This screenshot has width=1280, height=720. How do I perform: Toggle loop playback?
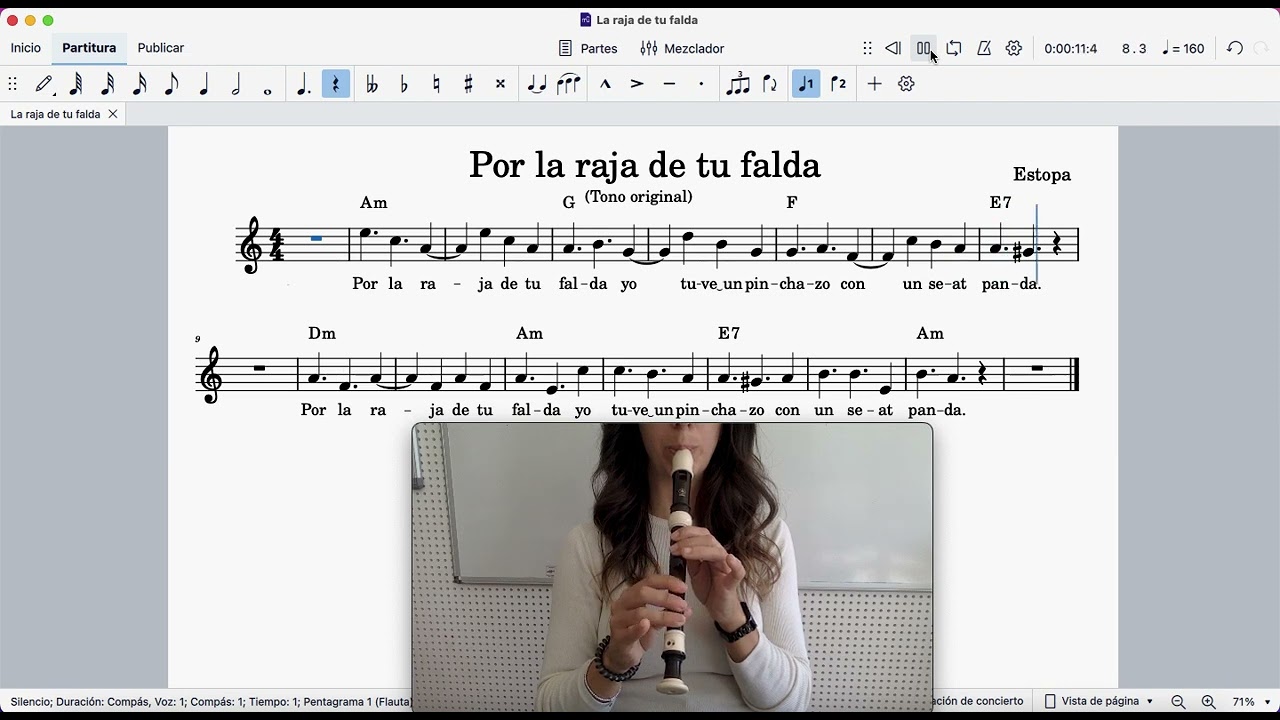tap(954, 48)
